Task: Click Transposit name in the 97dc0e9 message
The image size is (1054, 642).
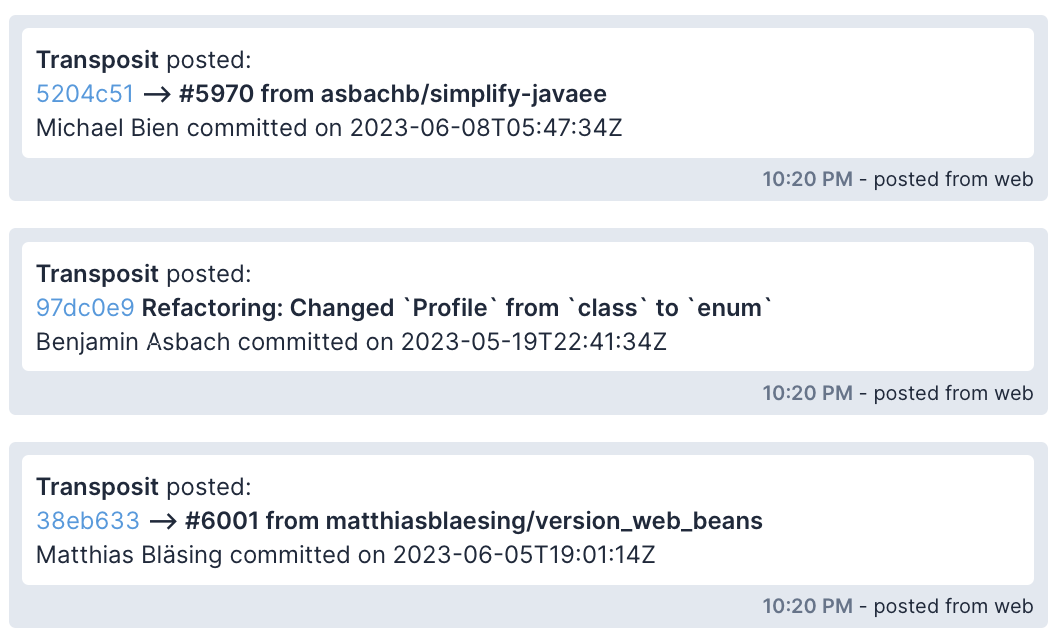Action: click(97, 274)
